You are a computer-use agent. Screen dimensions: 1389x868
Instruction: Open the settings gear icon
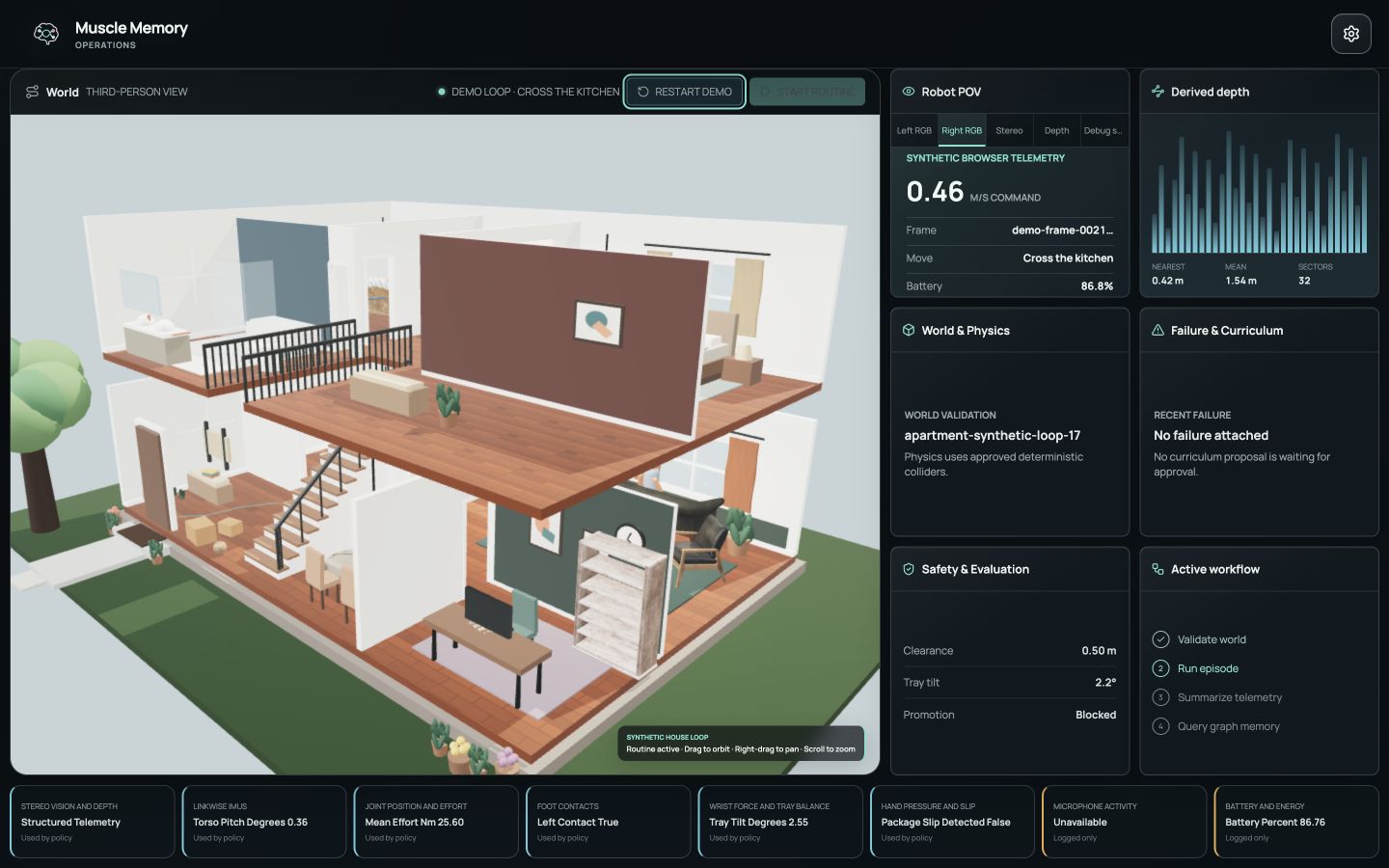pyautogui.click(x=1350, y=34)
